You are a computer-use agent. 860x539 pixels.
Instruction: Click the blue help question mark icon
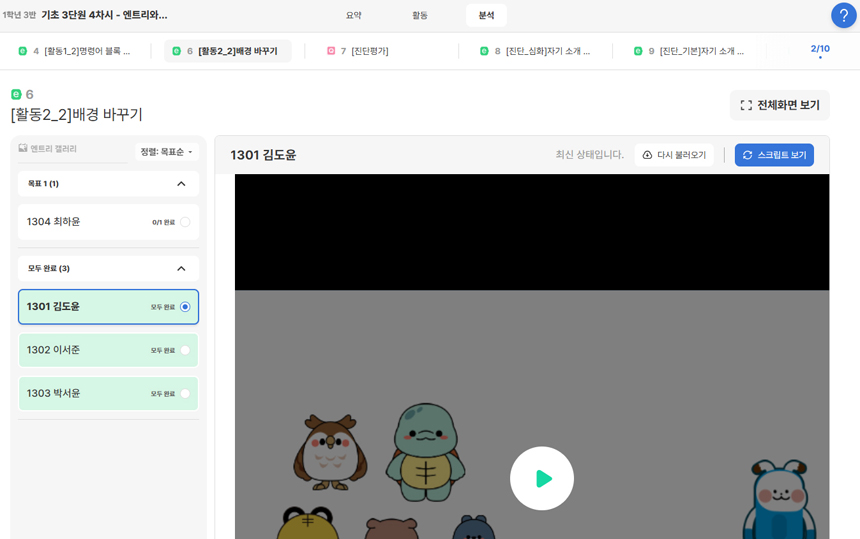tap(843, 16)
